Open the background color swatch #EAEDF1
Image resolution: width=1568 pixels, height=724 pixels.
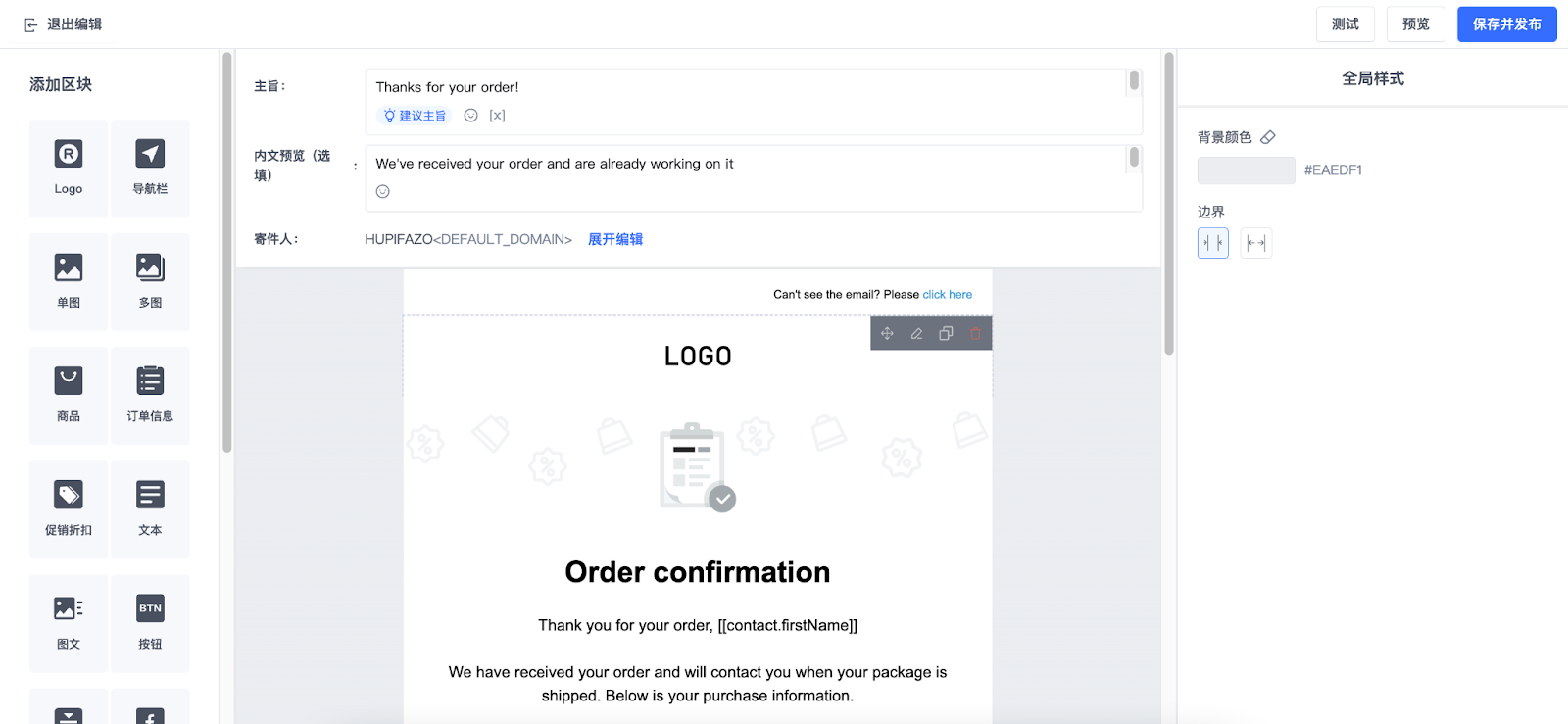(1246, 170)
